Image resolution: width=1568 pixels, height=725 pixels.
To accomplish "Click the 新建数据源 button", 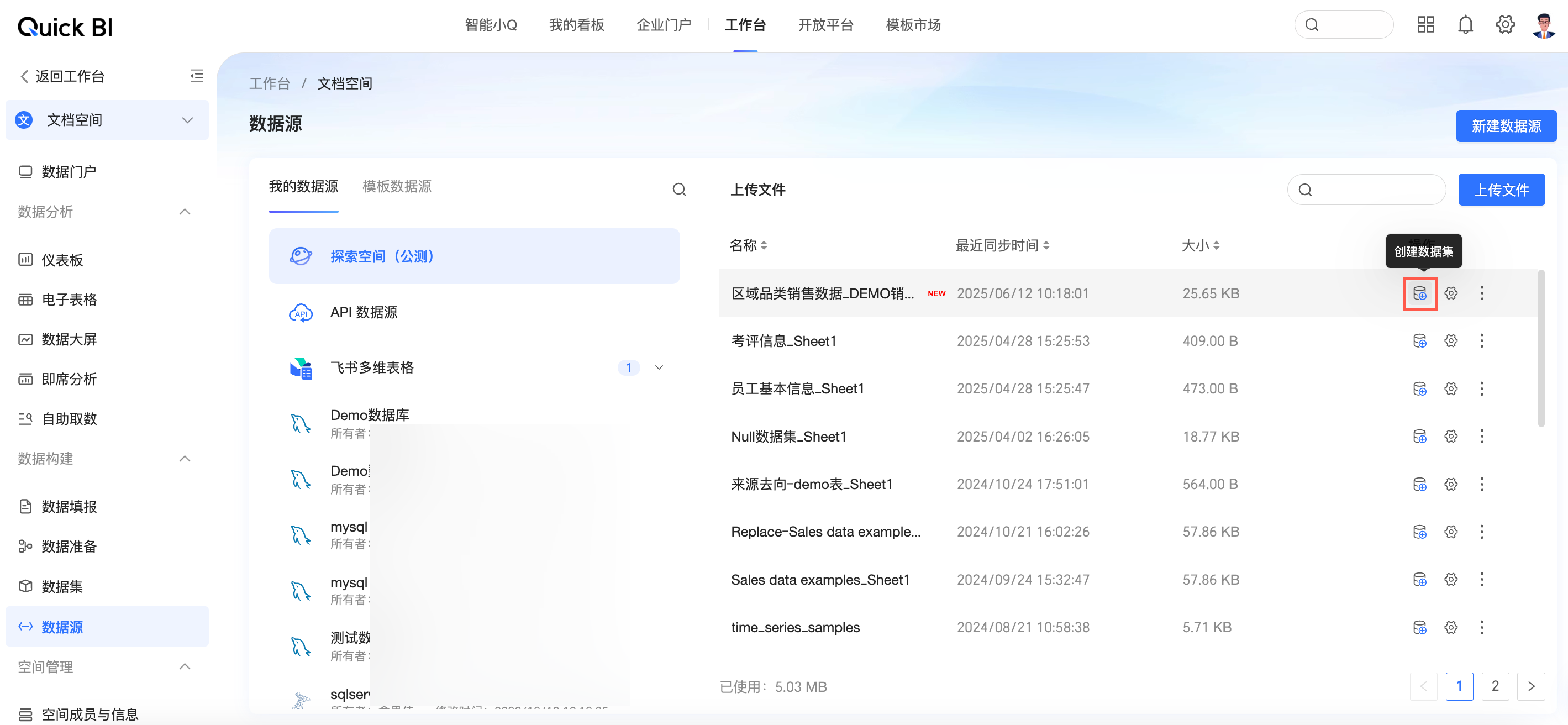I will pos(1506,126).
